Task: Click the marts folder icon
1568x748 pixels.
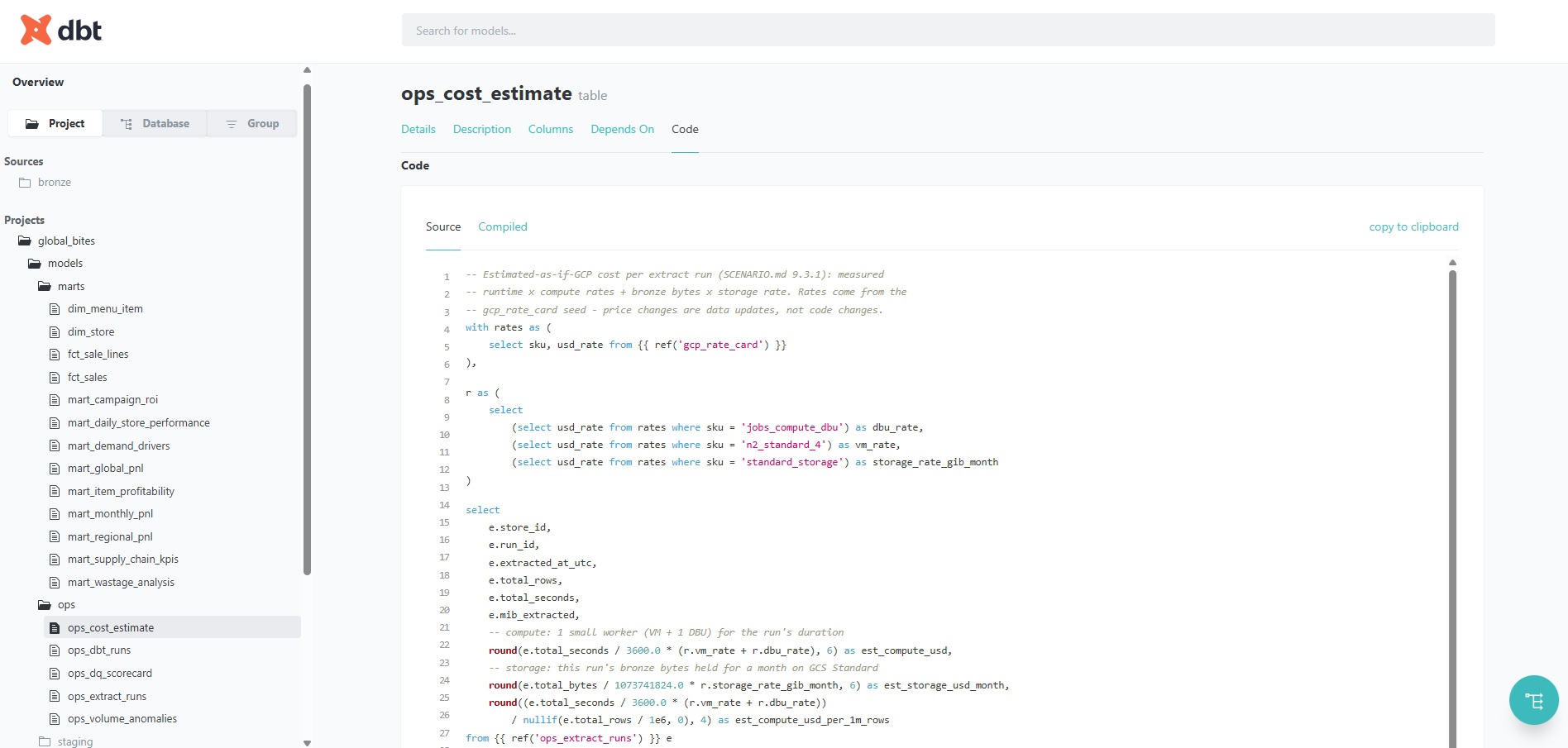Action: tap(45, 287)
